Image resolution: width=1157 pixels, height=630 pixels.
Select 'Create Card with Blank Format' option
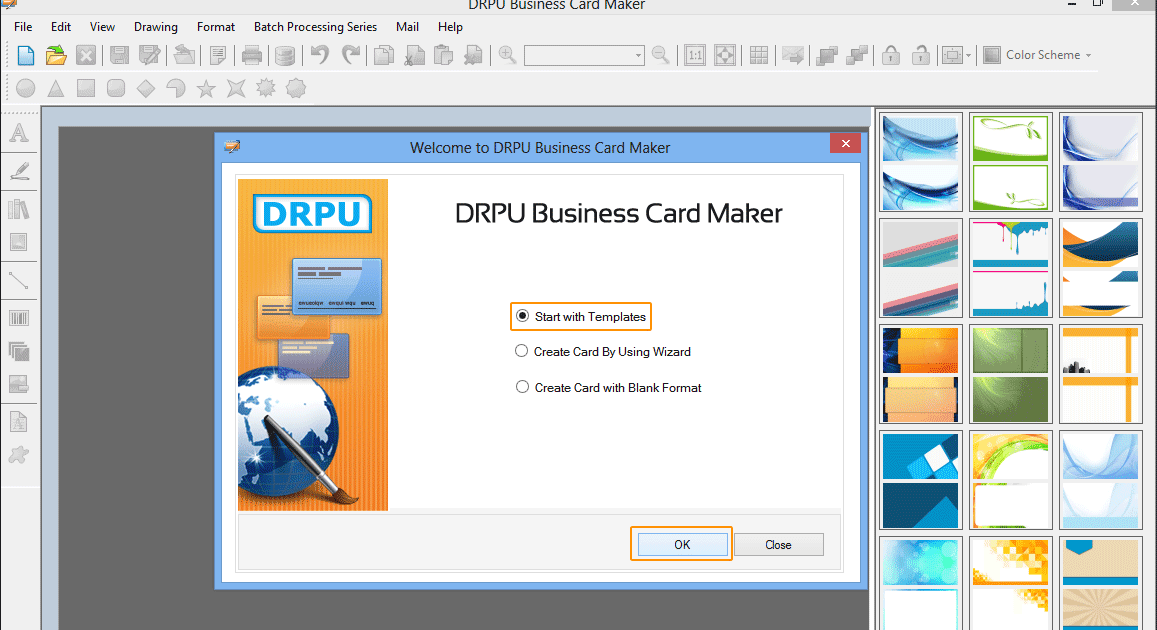click(x=608, y=387)
